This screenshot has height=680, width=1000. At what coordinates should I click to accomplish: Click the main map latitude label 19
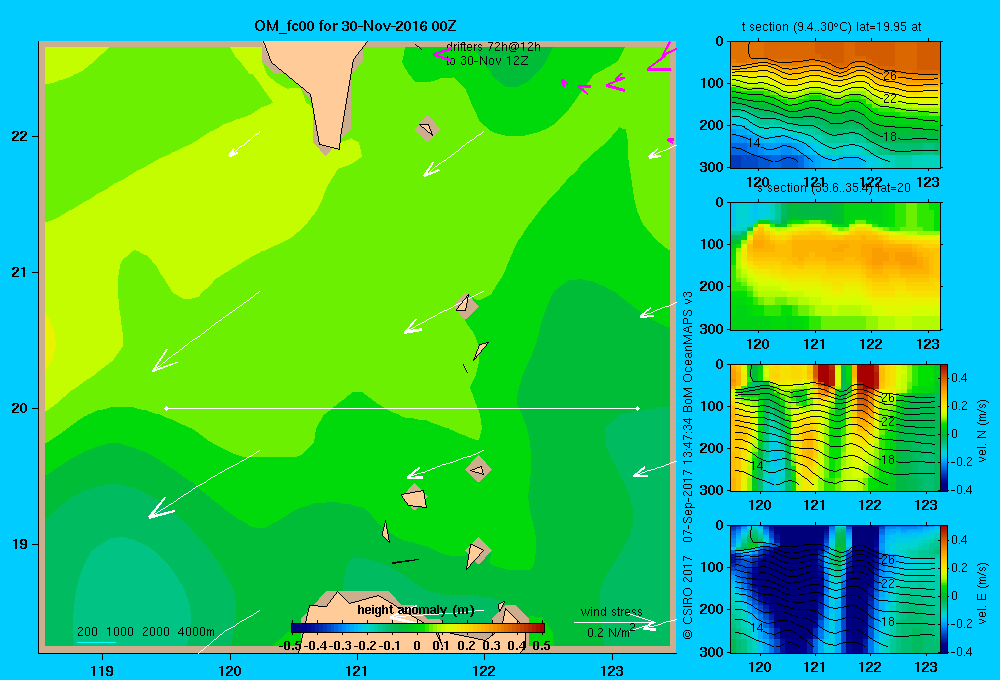pyautogui.click(x=20, y=544)
